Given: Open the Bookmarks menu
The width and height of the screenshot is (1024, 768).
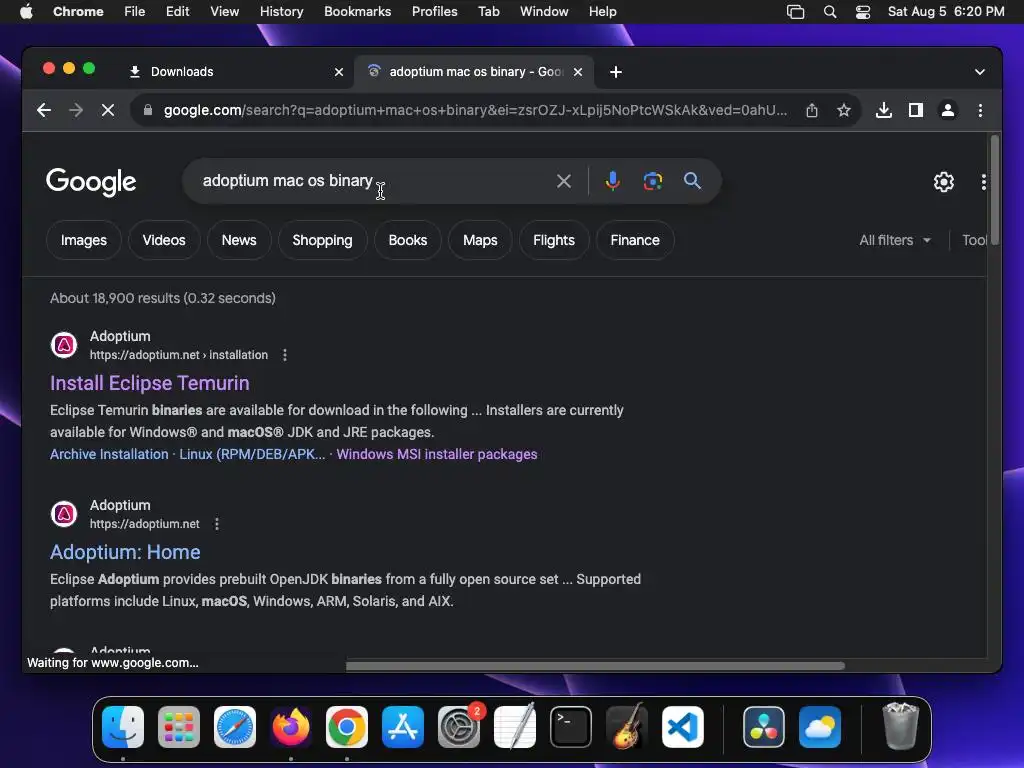Looking at the screenshot, I should coord(357,12).
